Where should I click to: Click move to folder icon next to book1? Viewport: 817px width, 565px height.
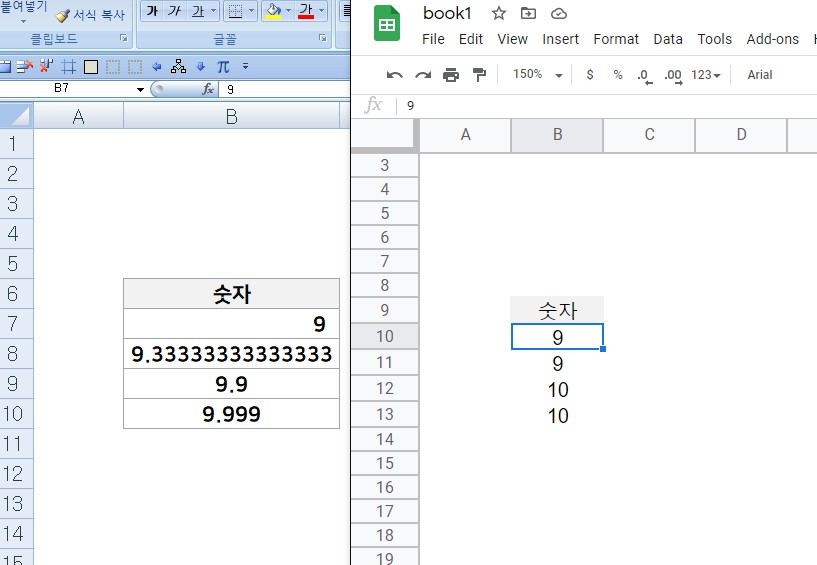(528, 14)
